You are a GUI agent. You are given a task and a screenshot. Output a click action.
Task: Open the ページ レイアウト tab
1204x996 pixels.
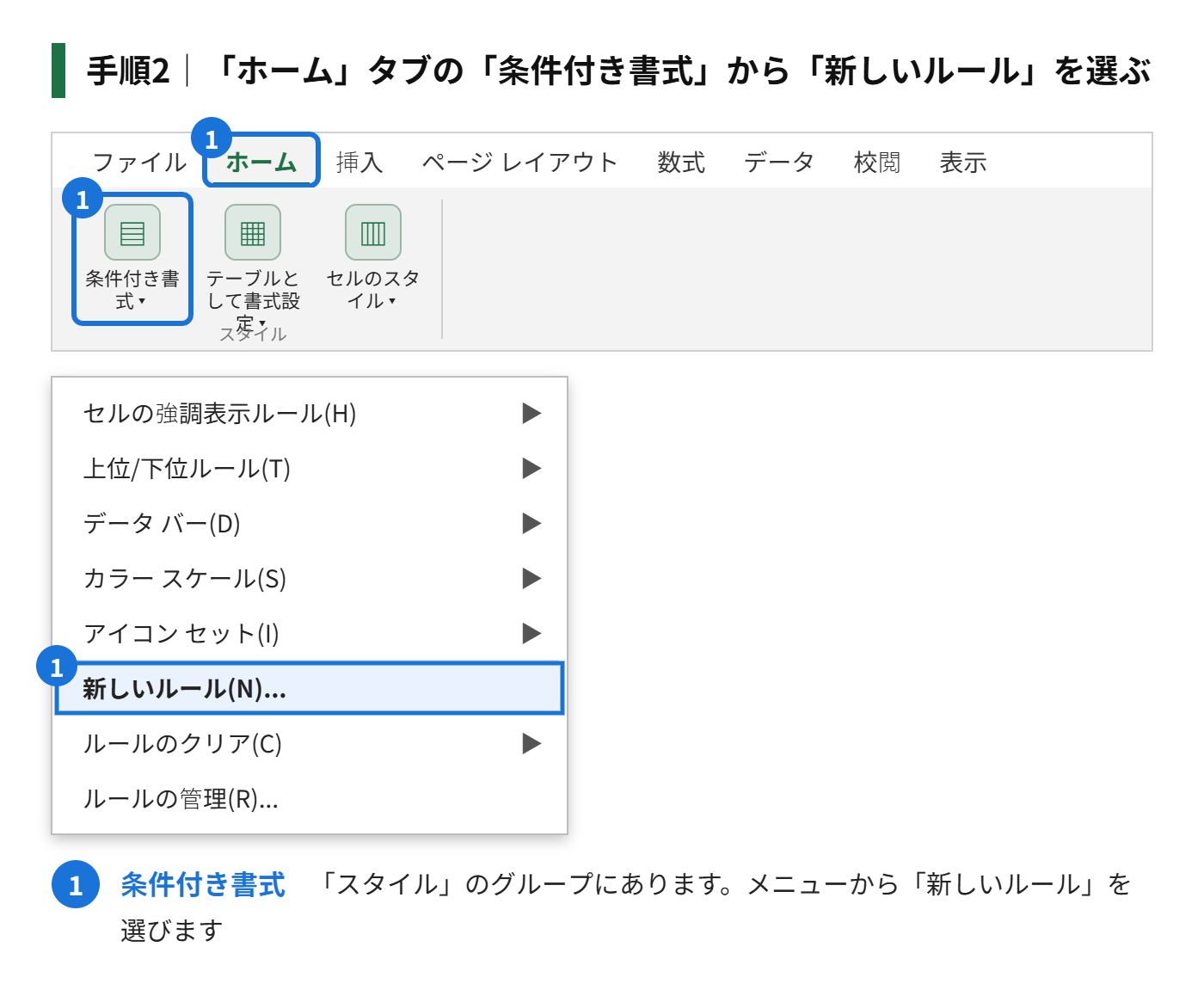[x=519, y=162]
